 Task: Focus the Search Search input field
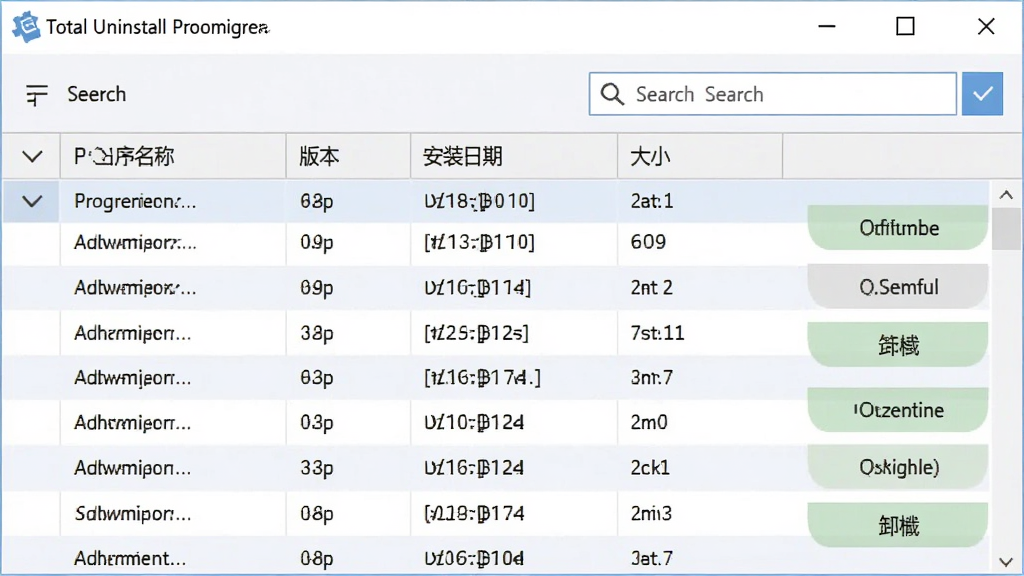click(773, 94)
